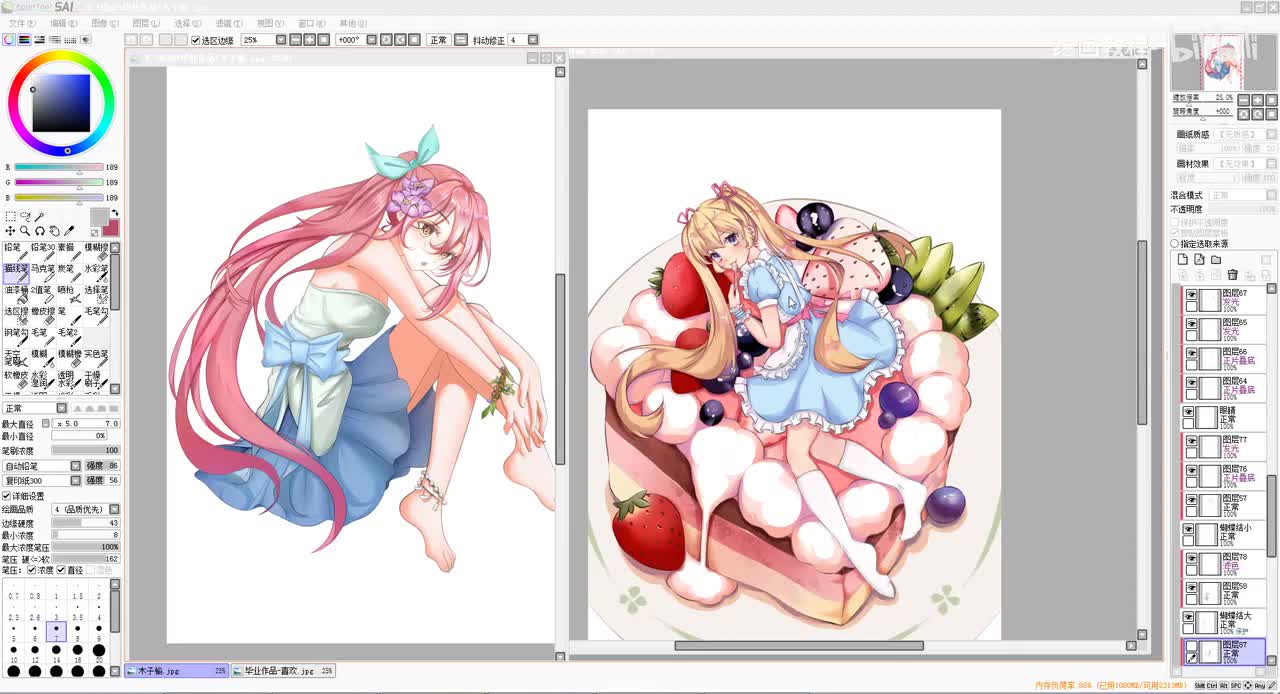Viewport: 1280px width, 694px height.
Task: Select the 马克笔 marker brush
Action: tap(44, 273)
